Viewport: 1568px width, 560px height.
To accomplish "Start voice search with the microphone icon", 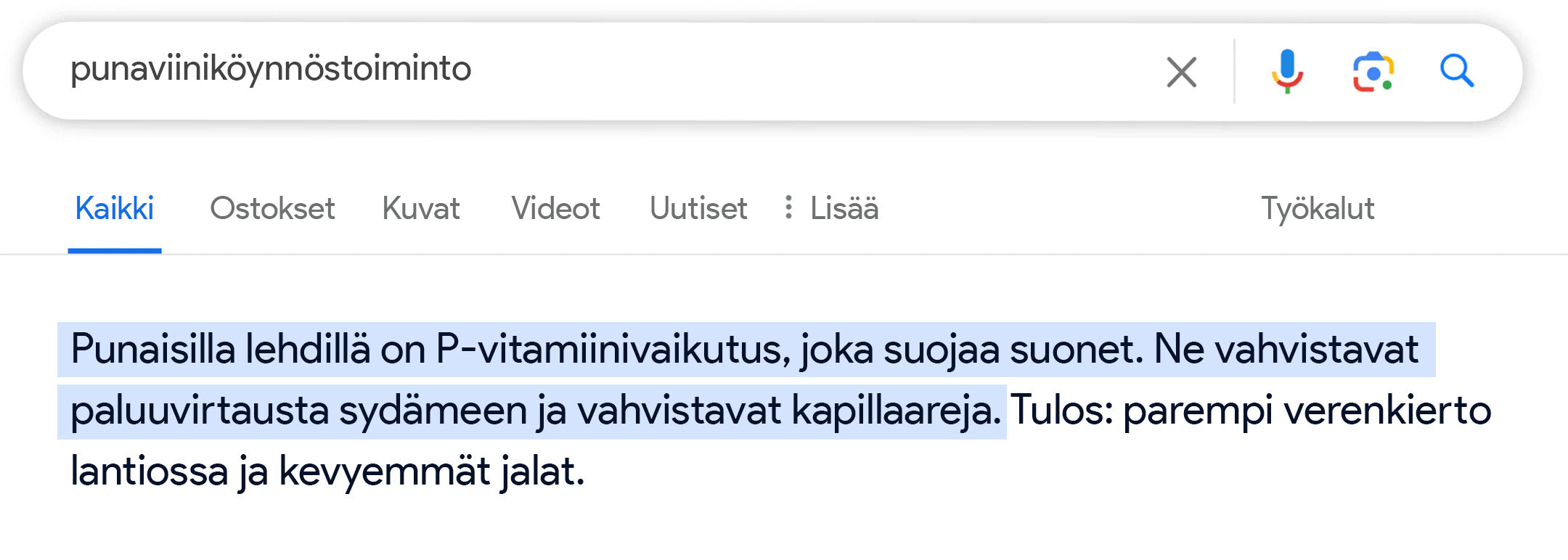I will pyautogui.click(x=1287, y=71).
